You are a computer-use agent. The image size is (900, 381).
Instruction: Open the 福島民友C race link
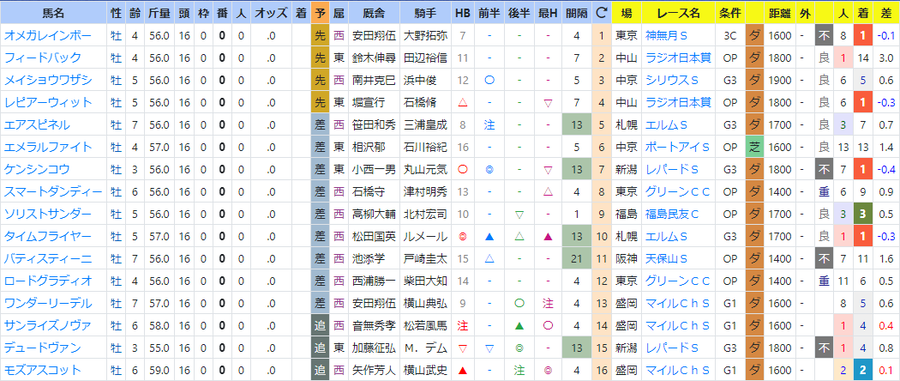(672, 214)
